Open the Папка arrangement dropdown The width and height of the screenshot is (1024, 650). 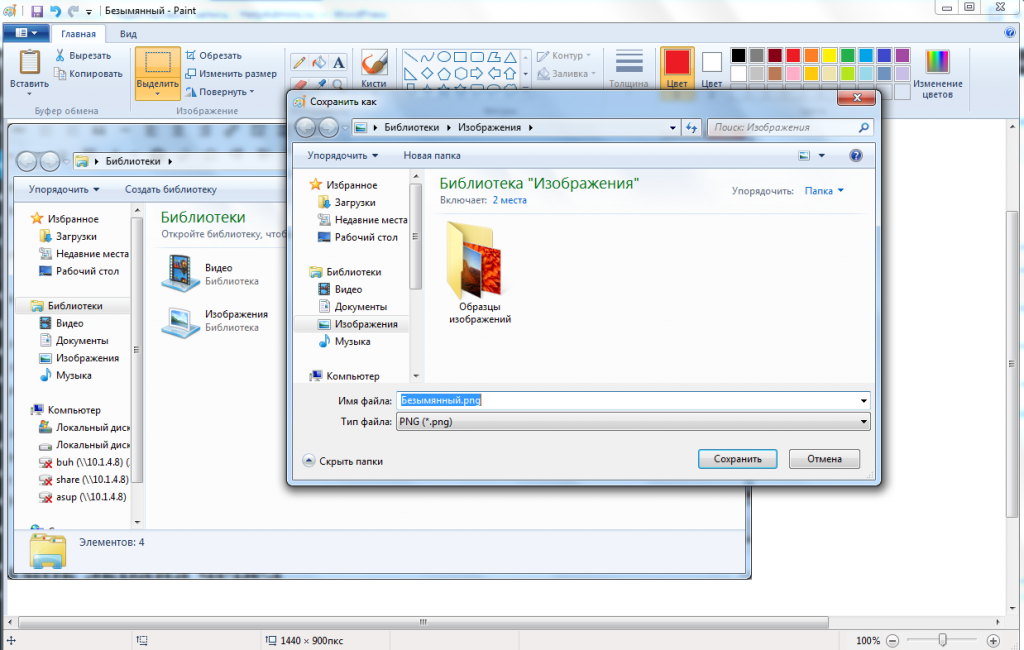[x=824, y=191]
